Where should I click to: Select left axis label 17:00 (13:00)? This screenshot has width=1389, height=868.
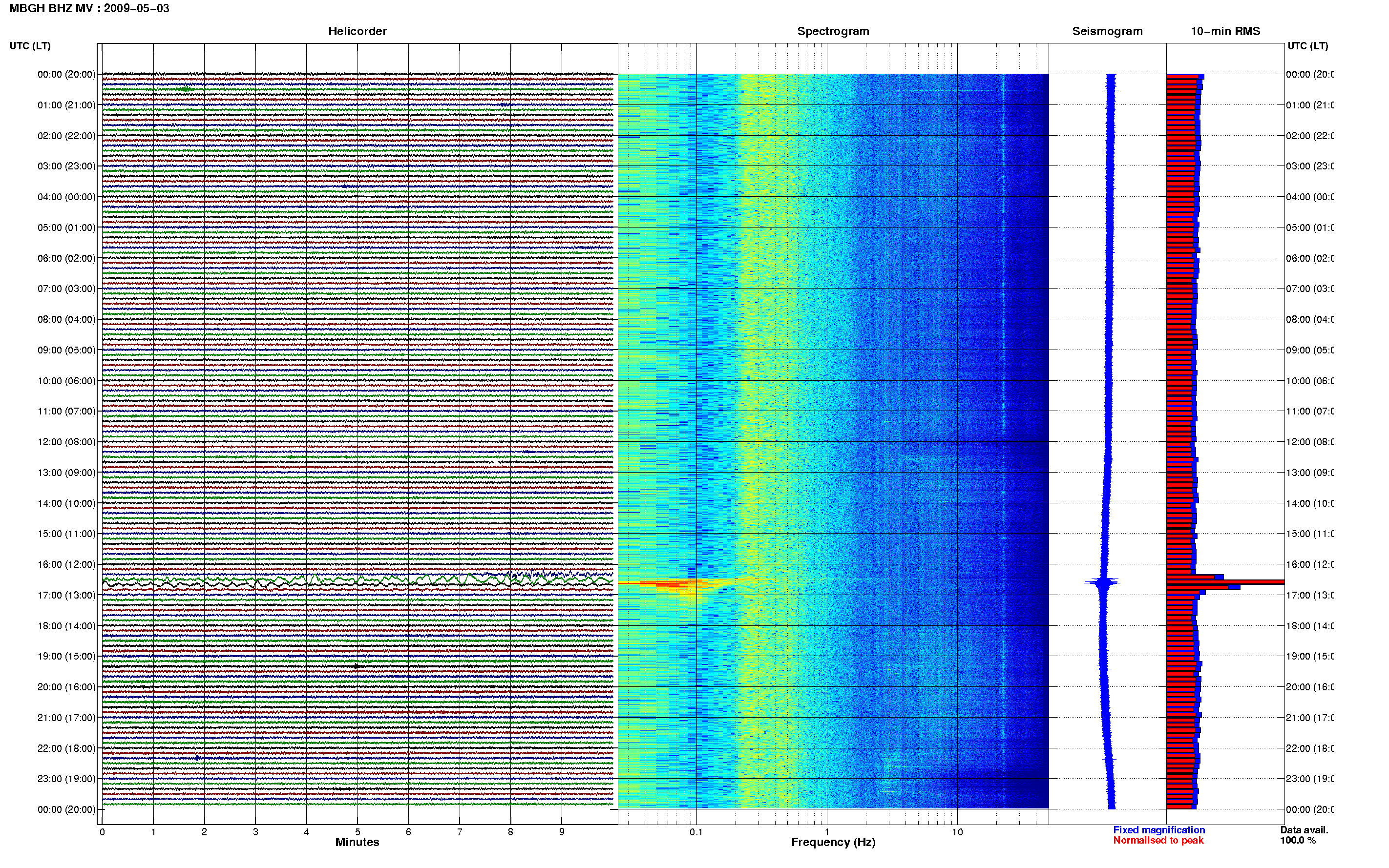point(66,595)
